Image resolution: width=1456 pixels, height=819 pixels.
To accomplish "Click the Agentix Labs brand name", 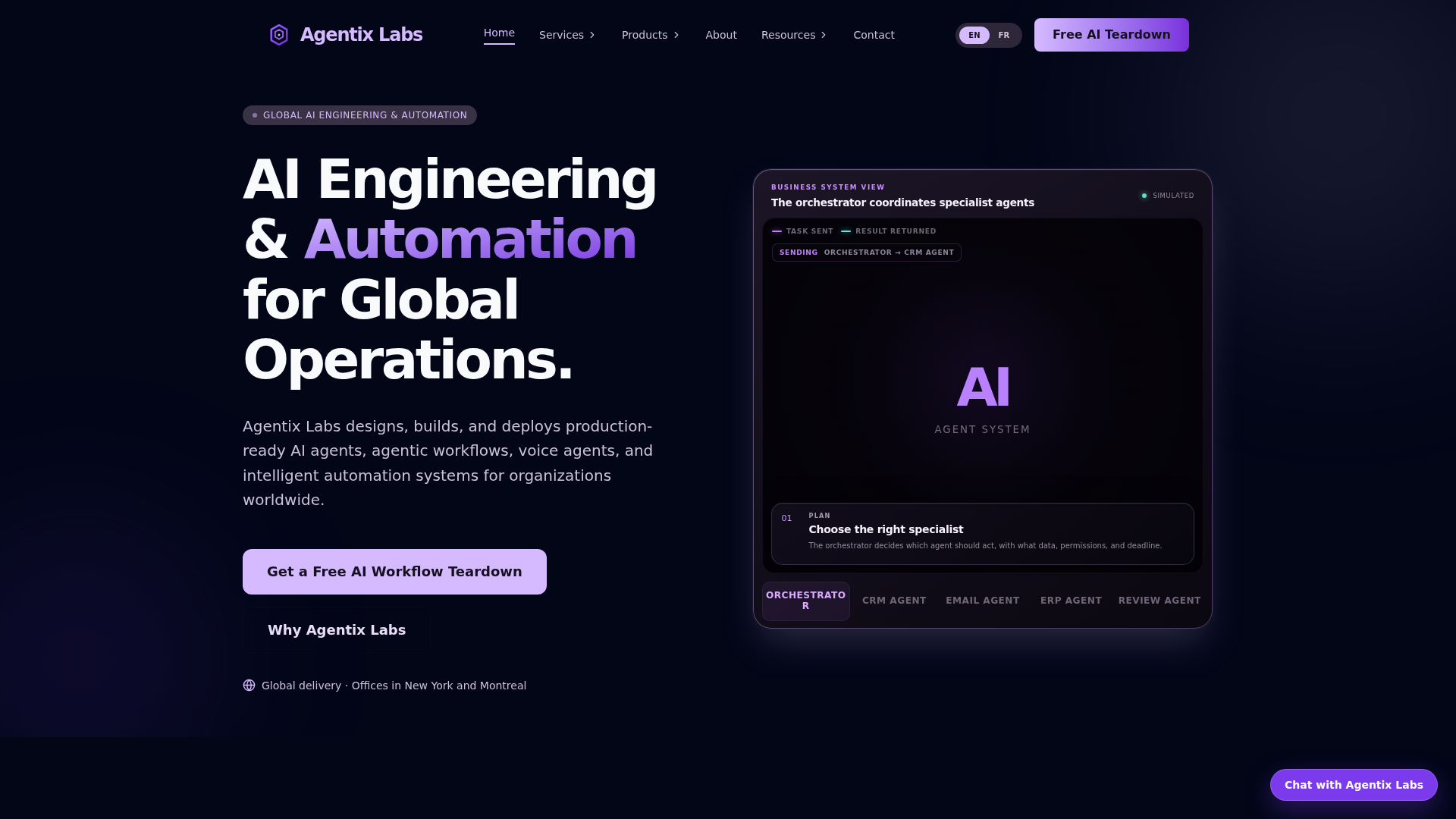I will [x=361, y=35].
